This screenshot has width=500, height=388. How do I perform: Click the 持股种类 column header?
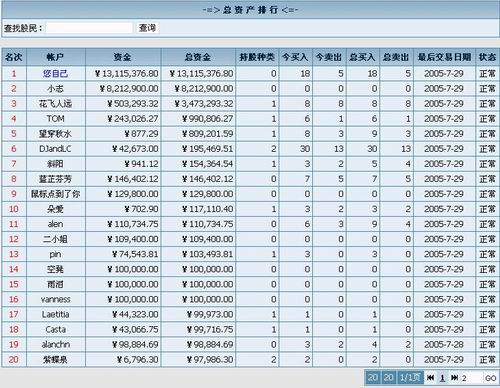(257, 57)
